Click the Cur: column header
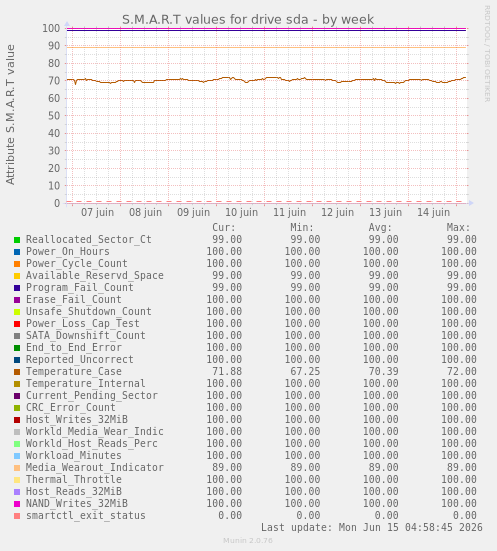Screen dimensions: 497x551 point(224,227)
